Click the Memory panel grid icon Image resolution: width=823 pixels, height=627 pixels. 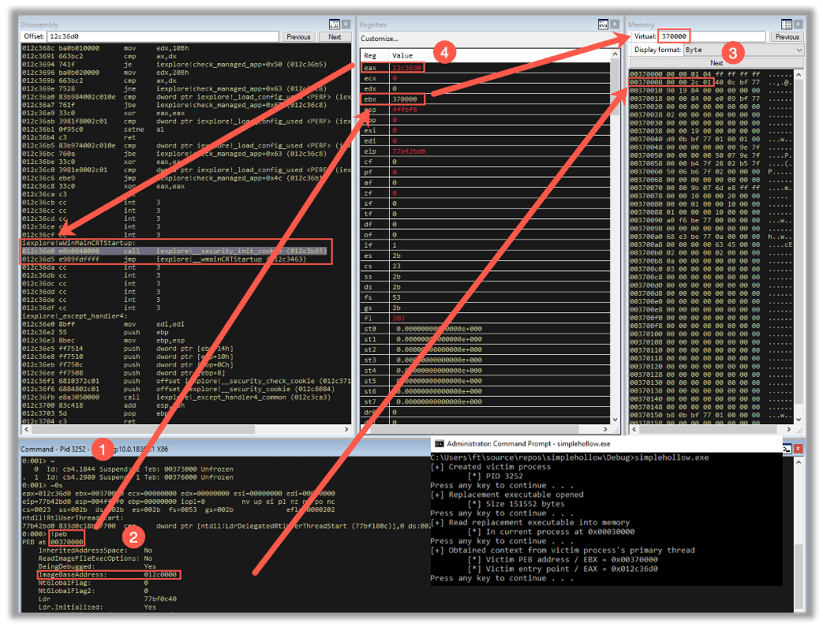click(x=786, y=24)
